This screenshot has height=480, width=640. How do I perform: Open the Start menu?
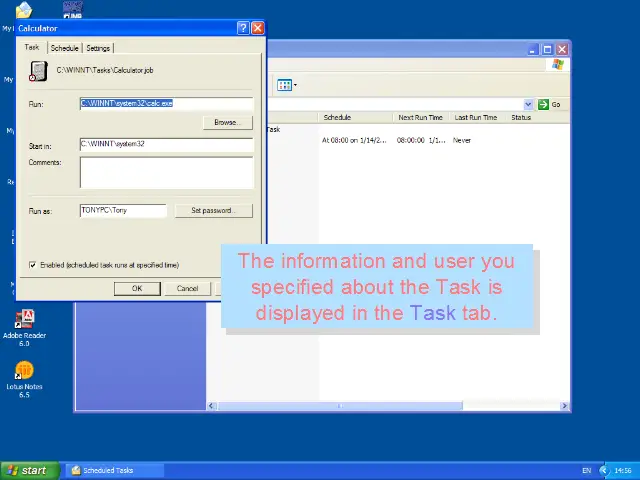[27, 470]
